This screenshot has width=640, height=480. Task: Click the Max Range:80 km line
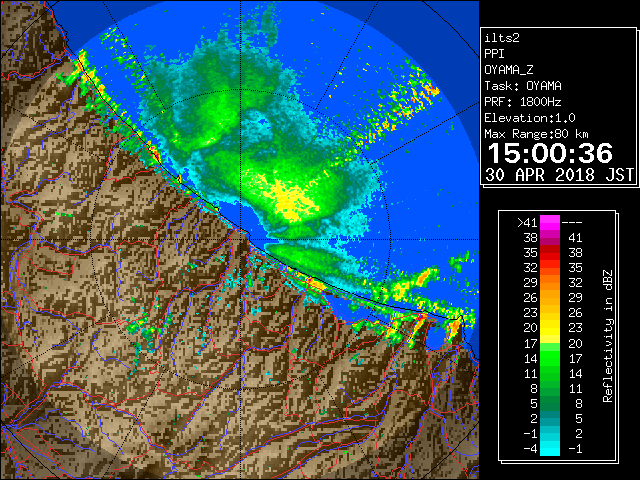[x=536, y=134]
